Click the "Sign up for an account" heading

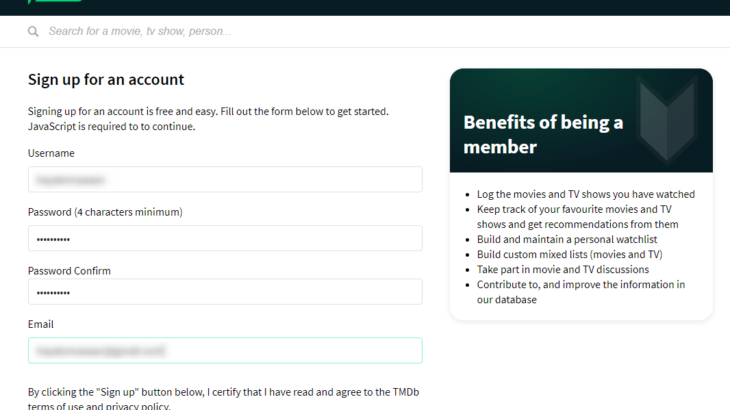[106, 80]
